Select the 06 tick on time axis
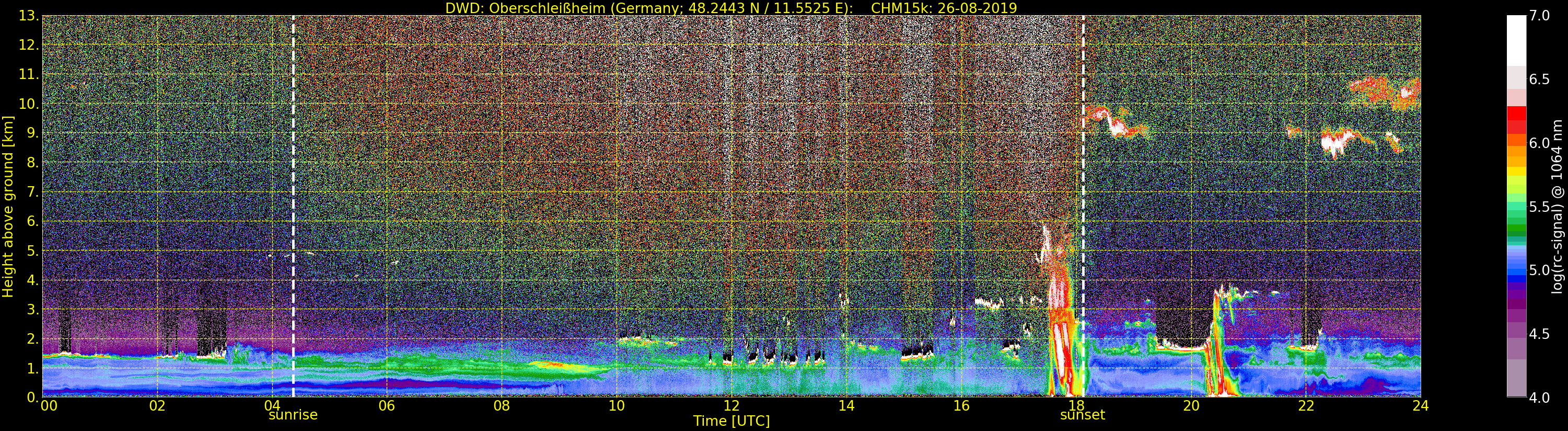This screenshot has height=431, width=1568. 387,406
